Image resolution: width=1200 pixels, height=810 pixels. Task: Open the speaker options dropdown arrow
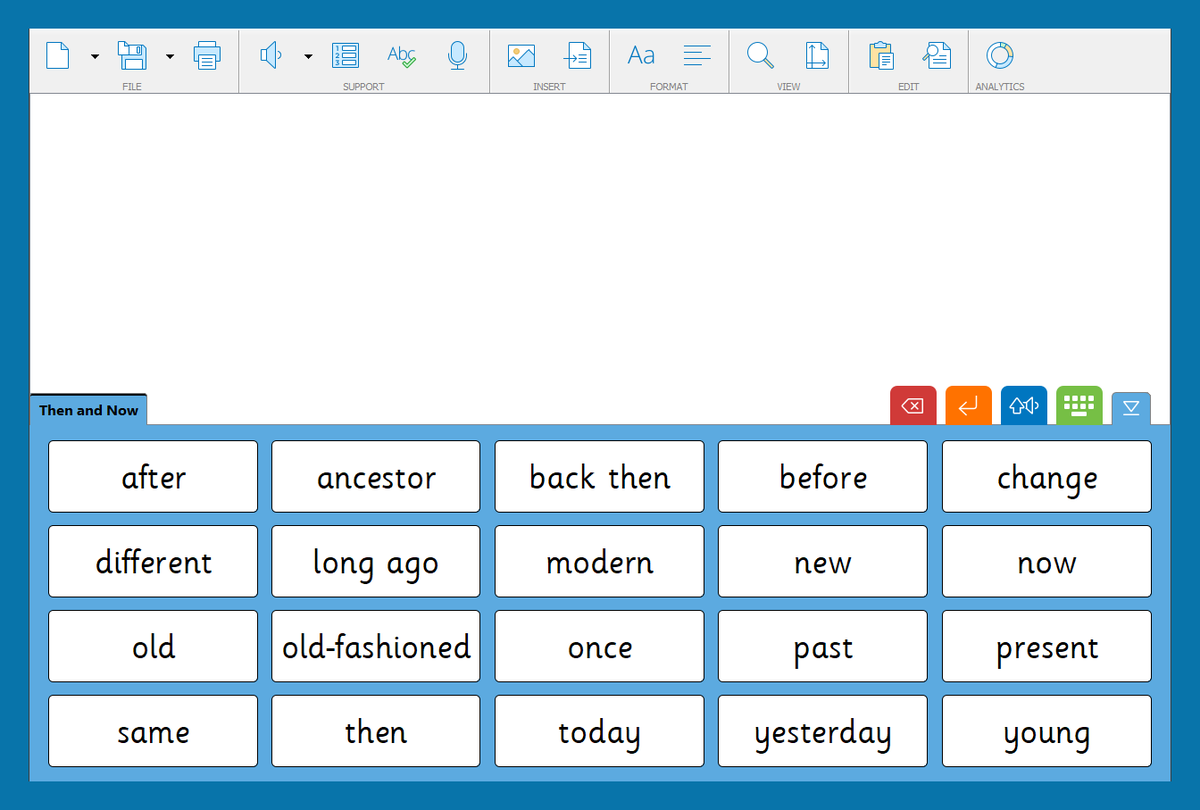[307, 55]
